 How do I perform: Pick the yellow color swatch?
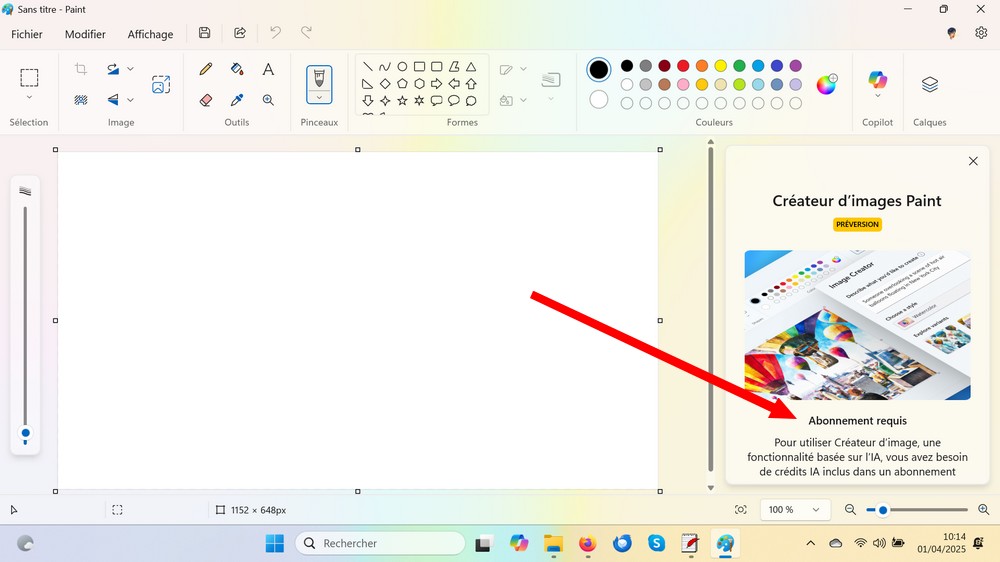click(721, 66)
